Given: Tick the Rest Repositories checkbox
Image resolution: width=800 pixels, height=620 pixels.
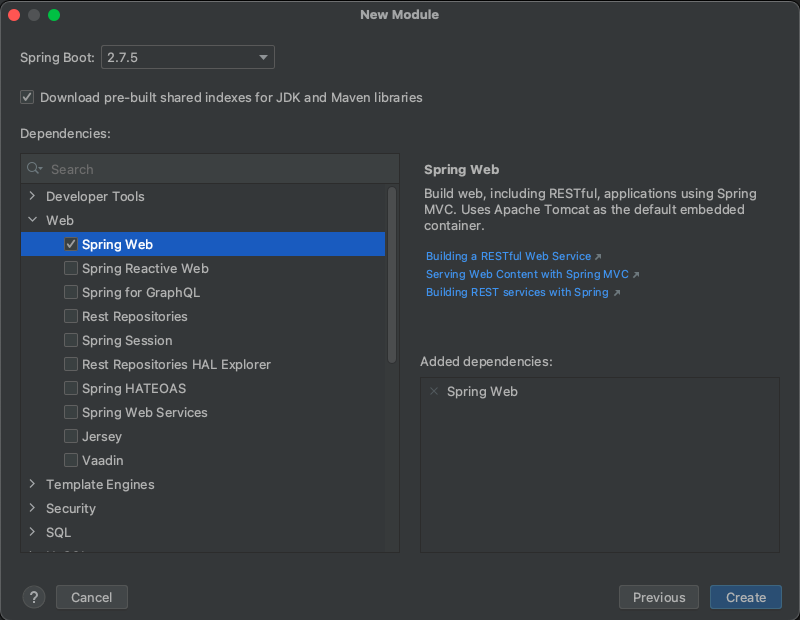Looking at the screenshot, I should click(71, 316).
